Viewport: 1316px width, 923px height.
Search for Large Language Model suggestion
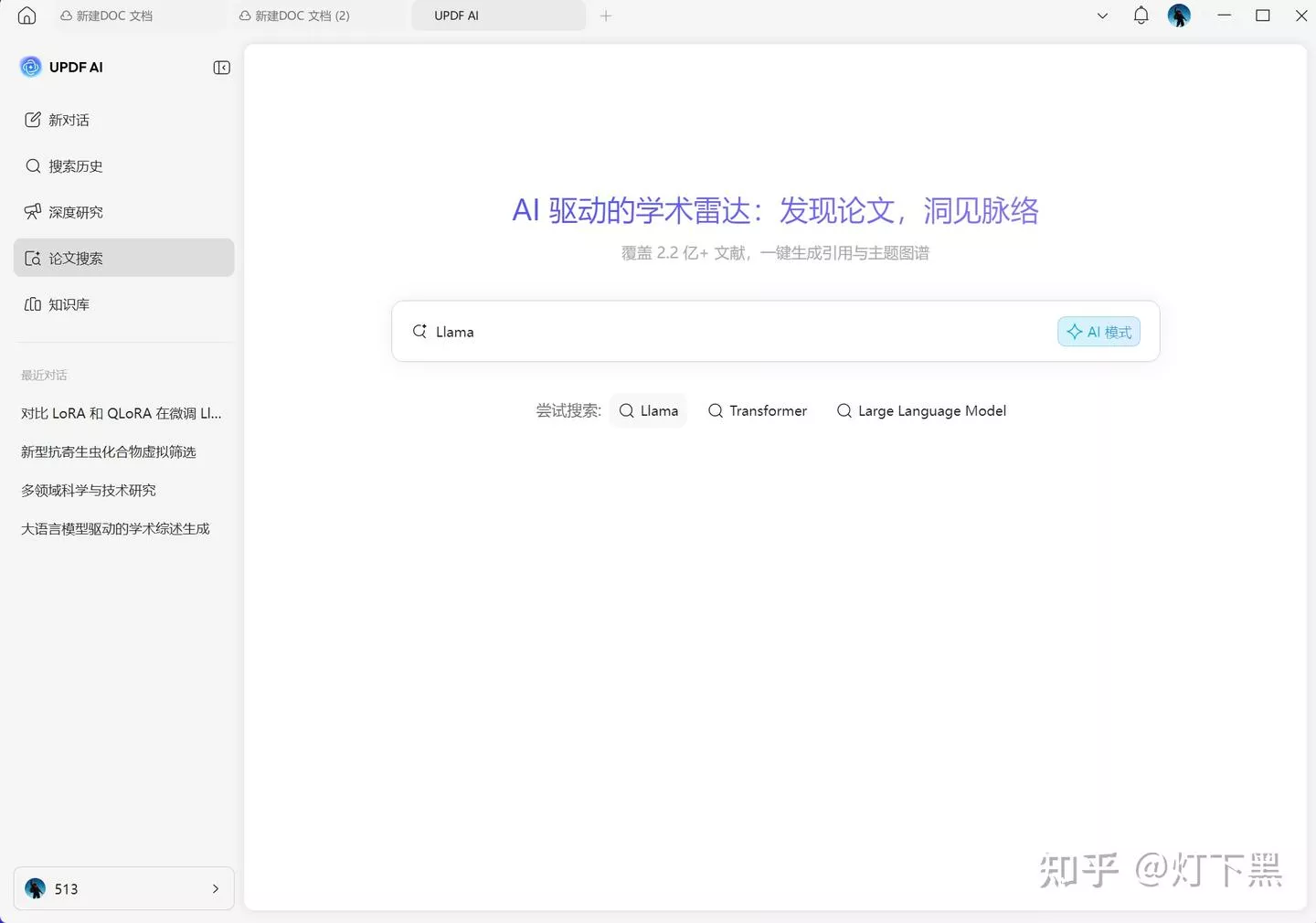click(x=920, y=410)
